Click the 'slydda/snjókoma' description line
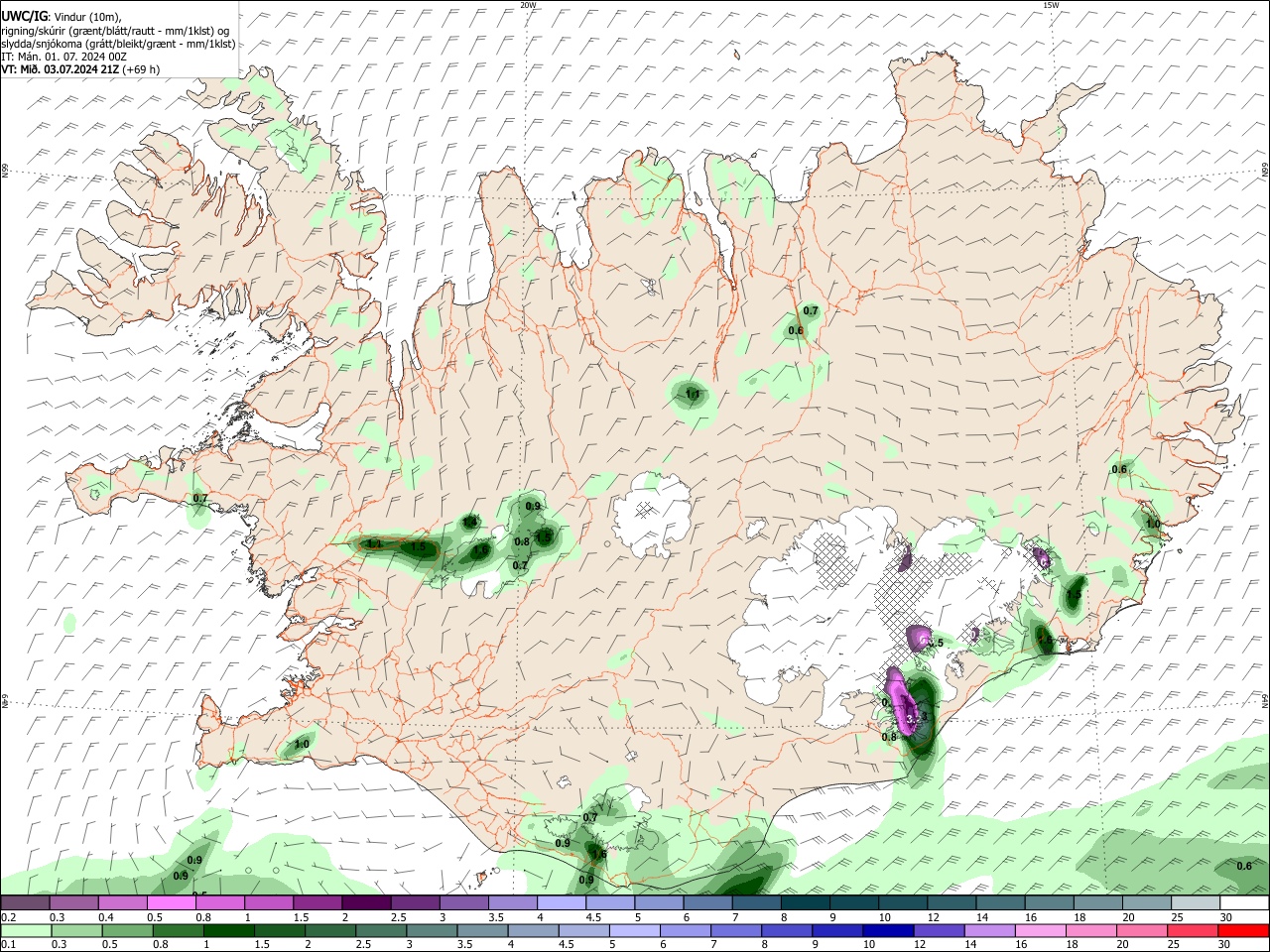1270x952 pixels. click(119, 44)
